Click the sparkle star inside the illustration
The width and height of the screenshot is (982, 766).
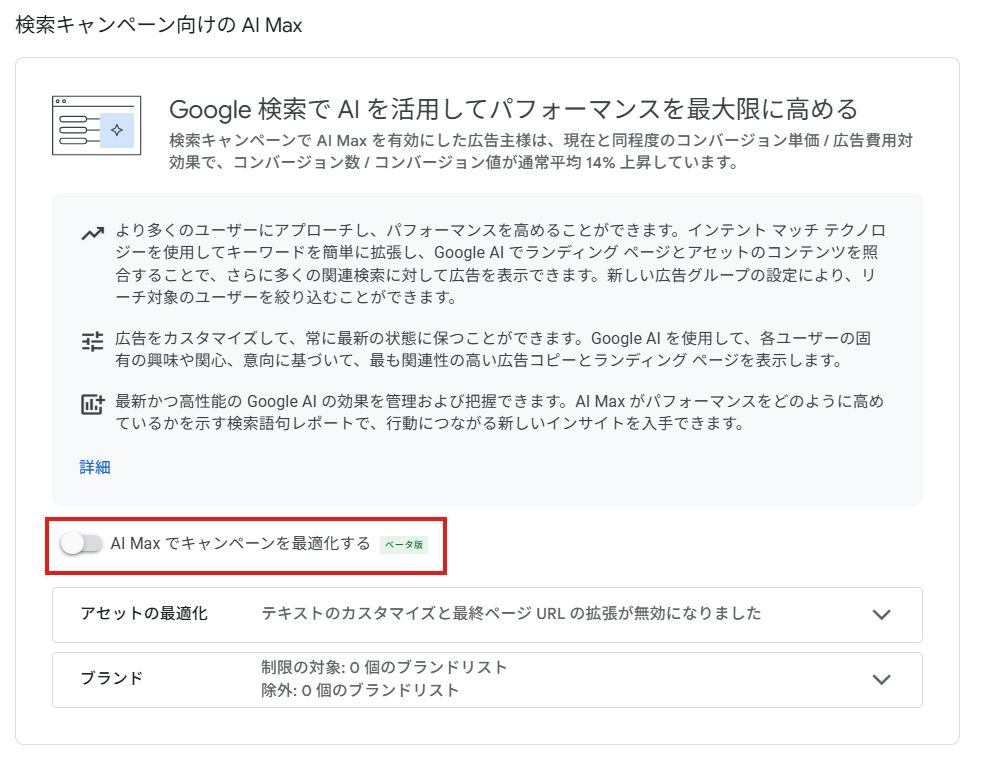tap(117, 130)
